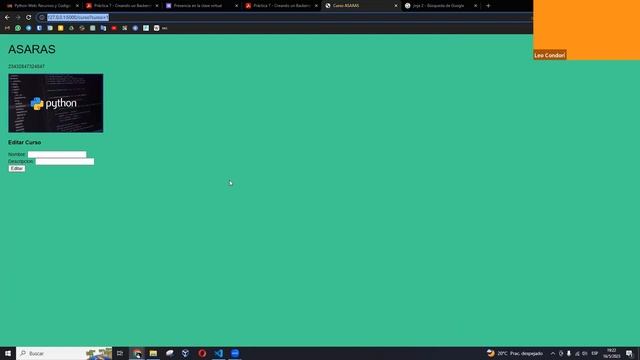Click the microphone tray icon
This screenshot has height=360, width=640.
(569, 353)
